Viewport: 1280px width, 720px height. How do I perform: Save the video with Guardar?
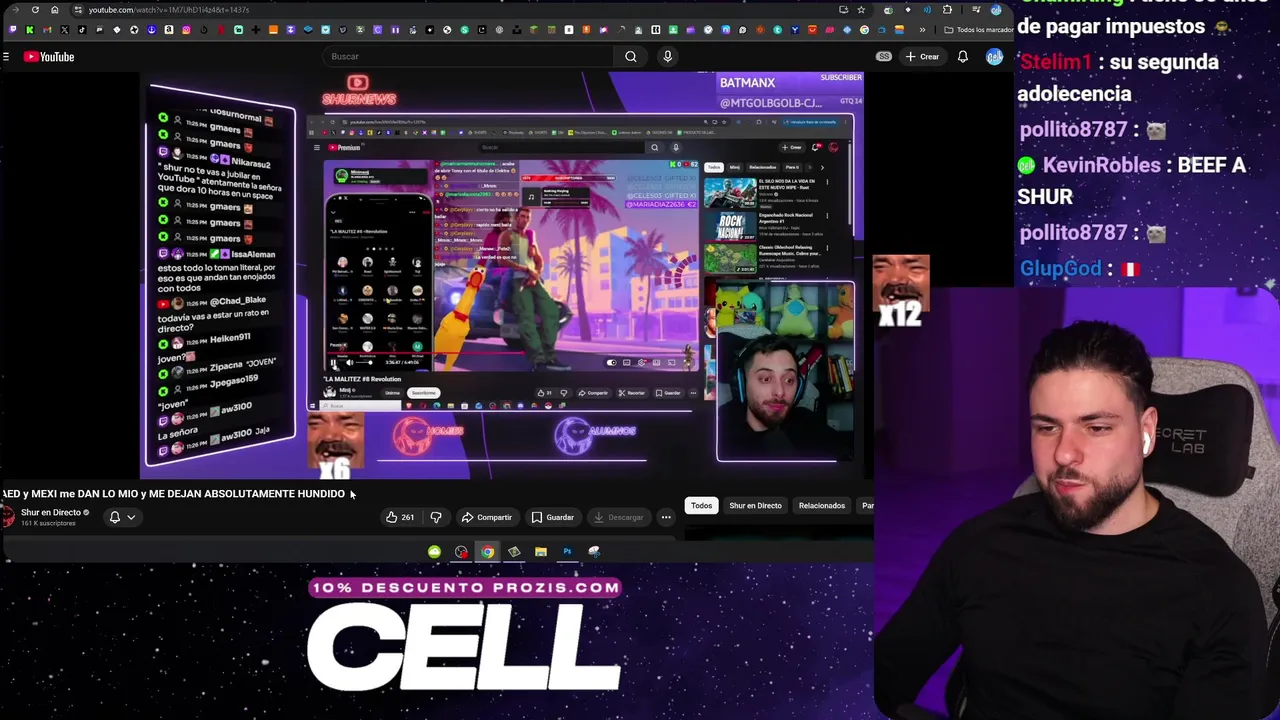pyautogui.click(x=553, y=517)
